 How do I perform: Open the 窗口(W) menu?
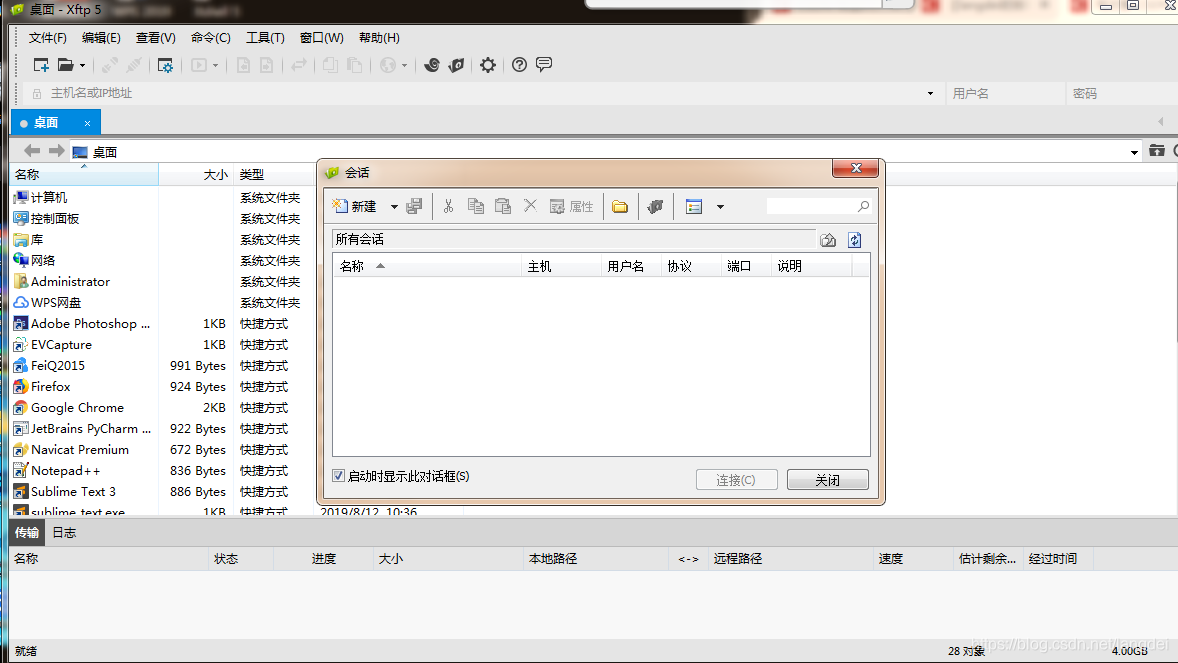coord(322,38)
